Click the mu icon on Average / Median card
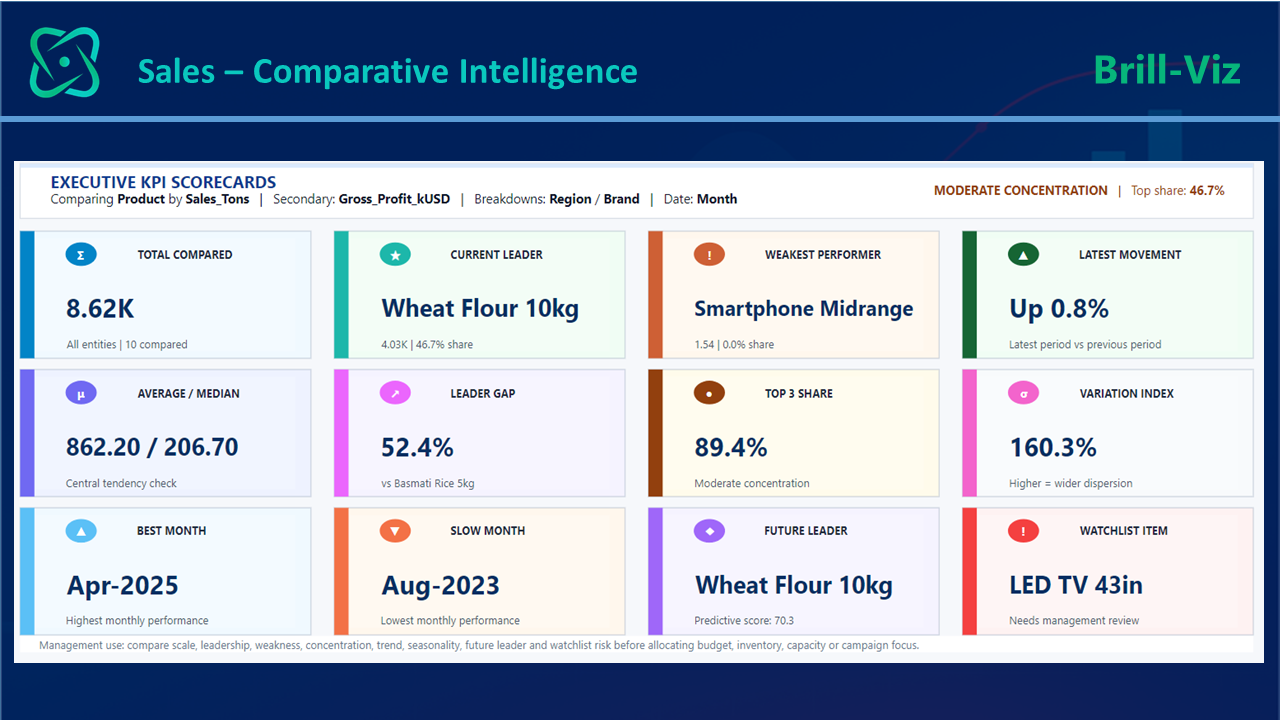This screenshot has width=1280, height=720. 81,393
